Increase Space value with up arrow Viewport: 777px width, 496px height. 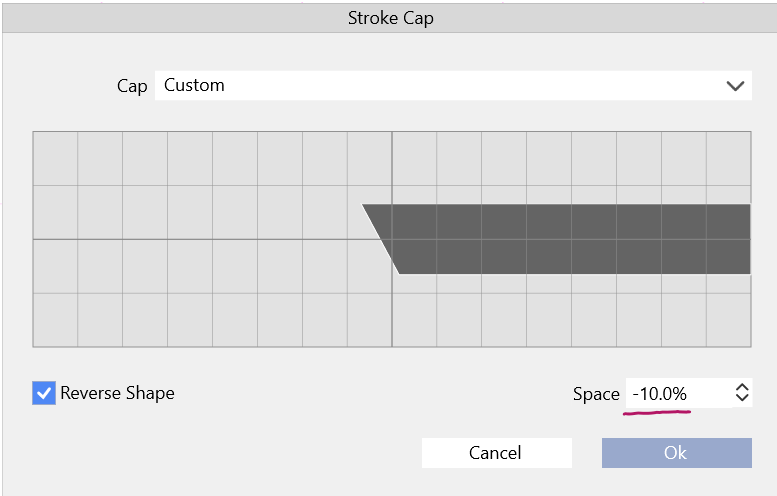(742, 387)
